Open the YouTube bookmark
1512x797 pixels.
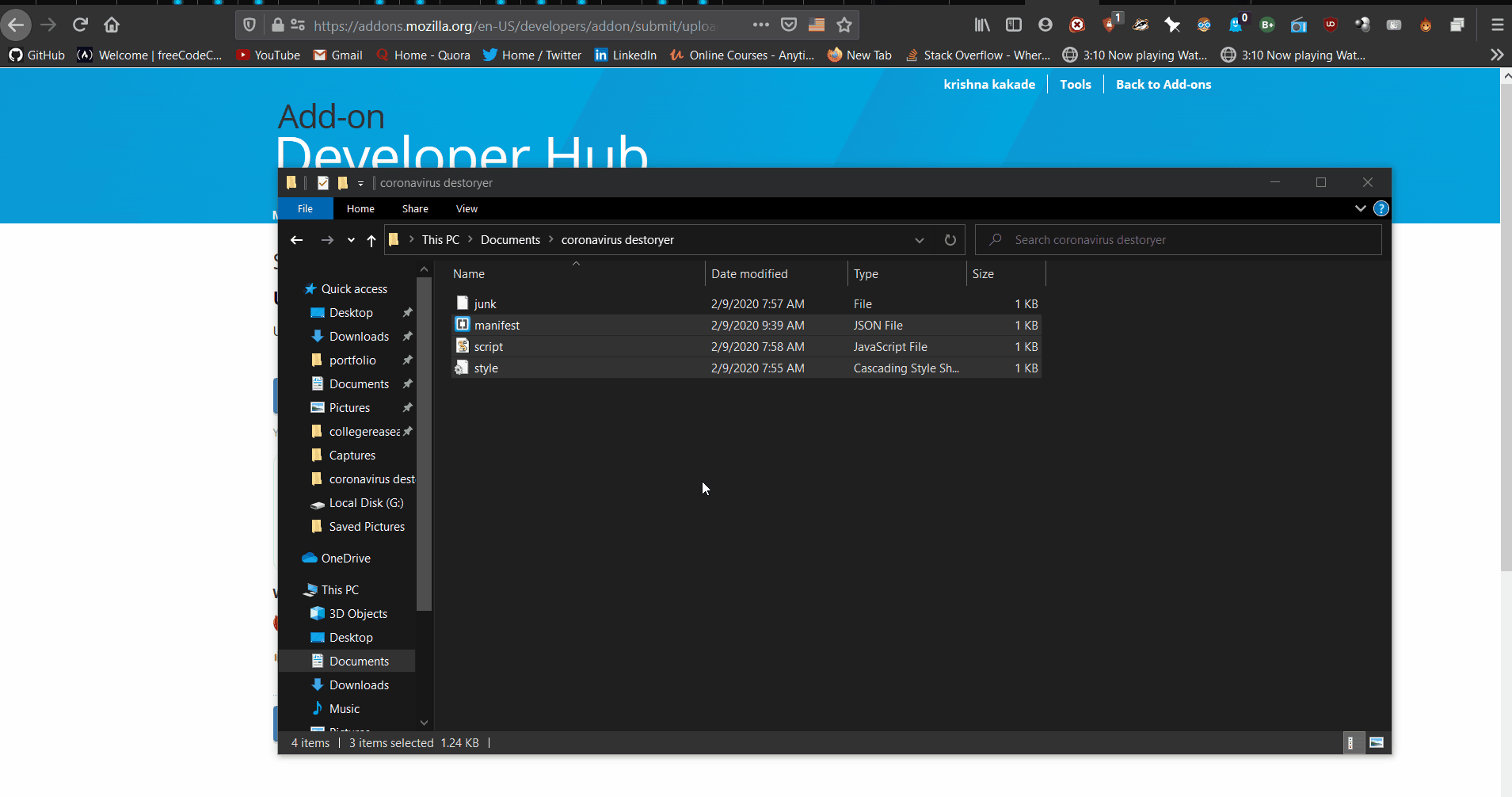pyautogui.click(x=268, y=55)
